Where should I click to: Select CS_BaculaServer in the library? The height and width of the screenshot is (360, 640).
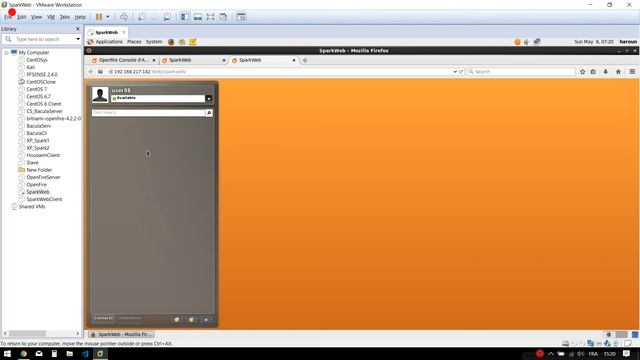44,111
